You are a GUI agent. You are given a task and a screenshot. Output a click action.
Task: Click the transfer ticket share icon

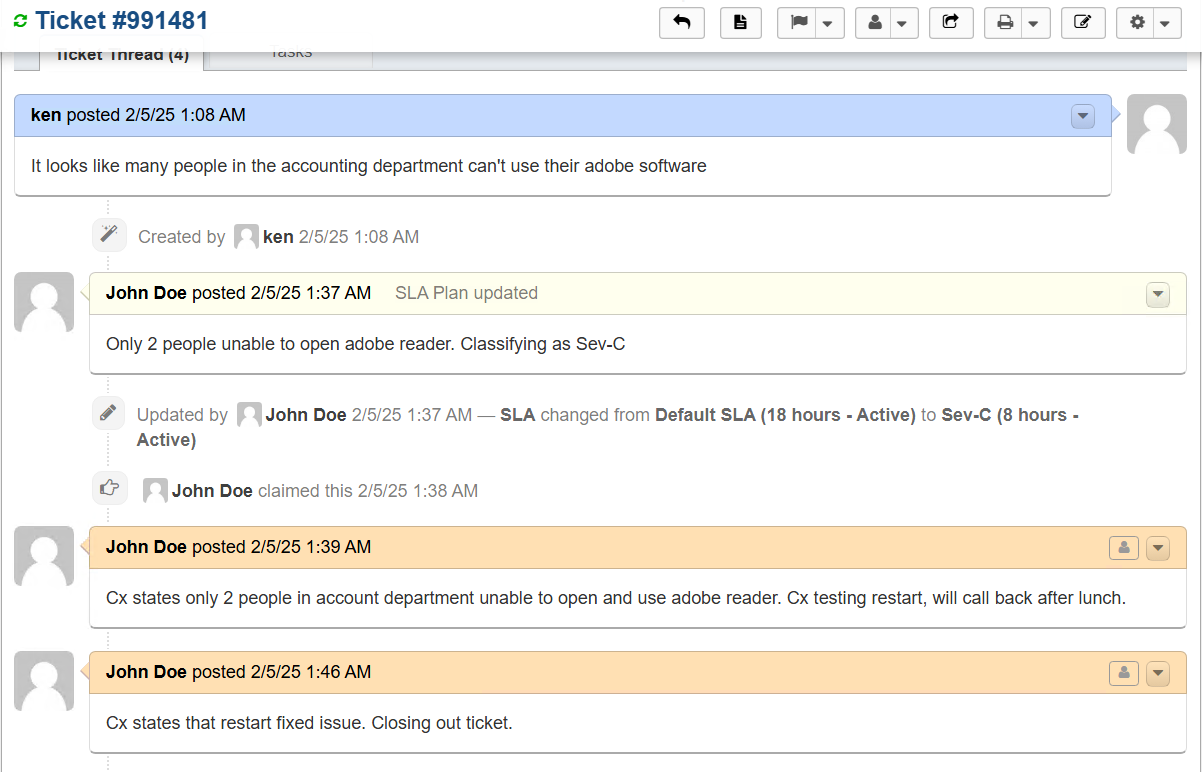pos(951,22)
